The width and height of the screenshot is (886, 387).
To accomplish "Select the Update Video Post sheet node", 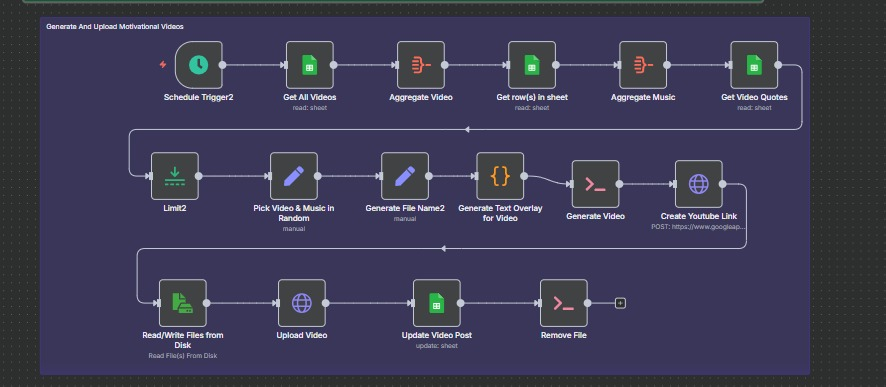I will (x=437, y=303).
